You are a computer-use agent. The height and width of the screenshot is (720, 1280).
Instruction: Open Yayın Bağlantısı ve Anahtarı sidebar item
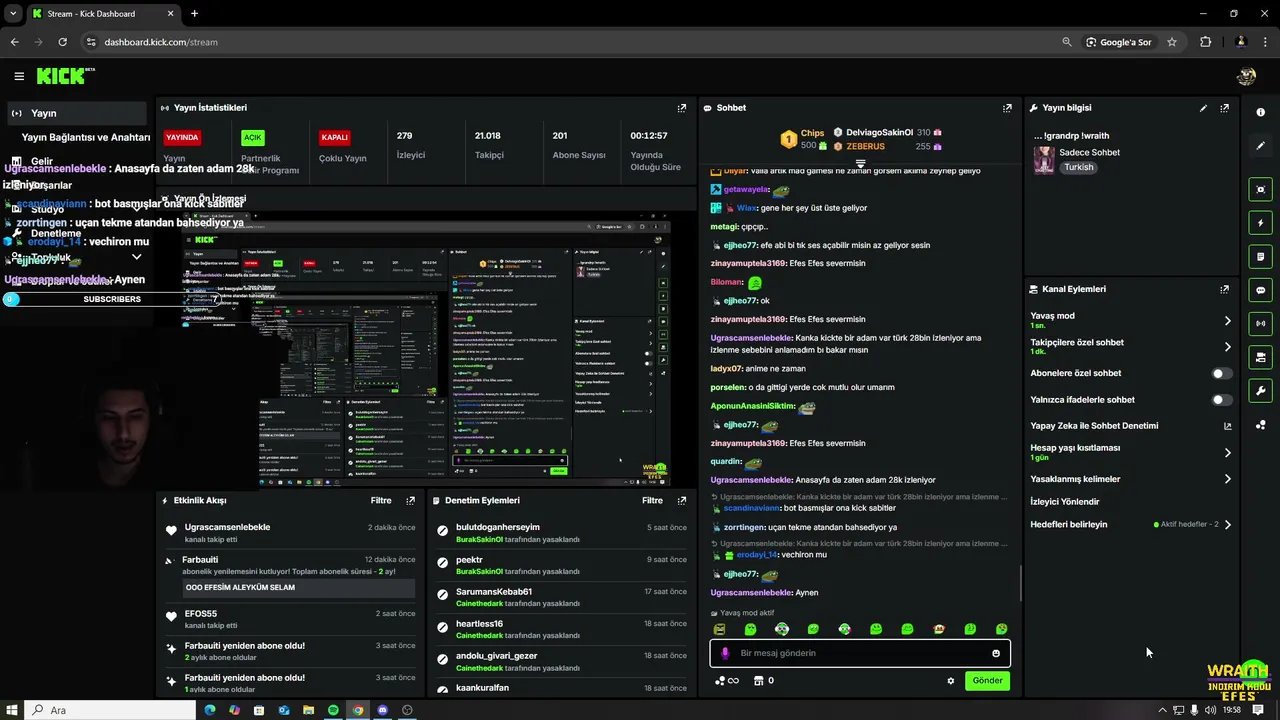86,137
